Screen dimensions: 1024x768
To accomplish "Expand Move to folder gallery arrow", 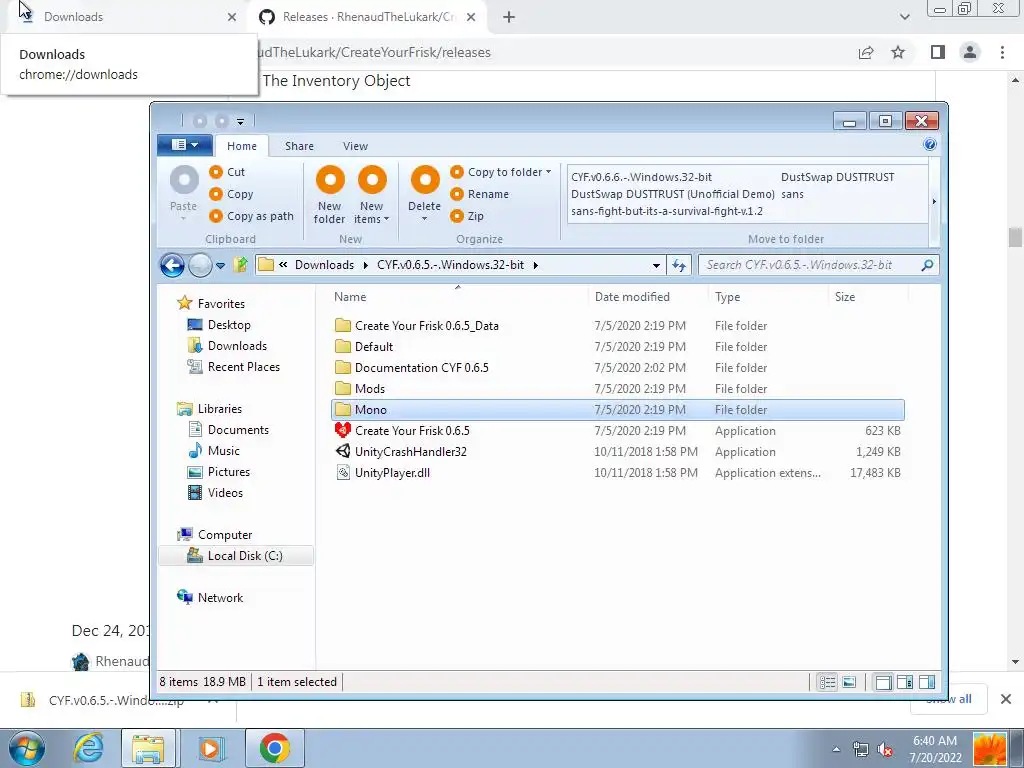I will click(x=934, y=202).
